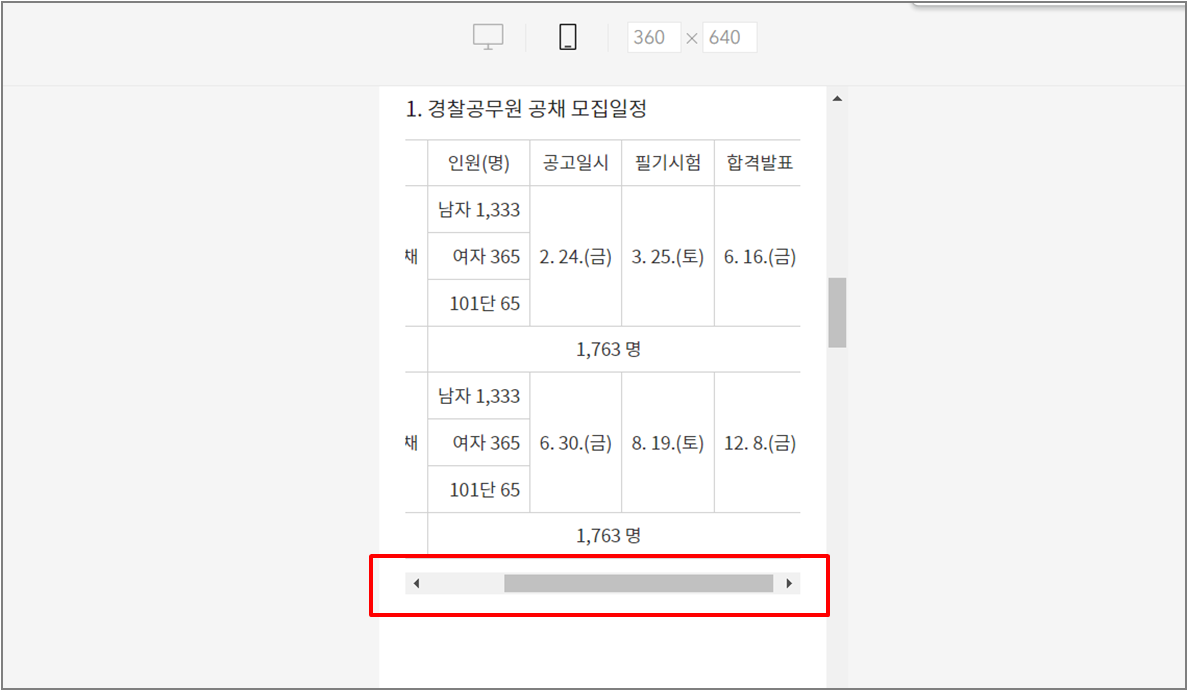Click the right arrow of the horizontal scrollbar

tap(788, 582)
